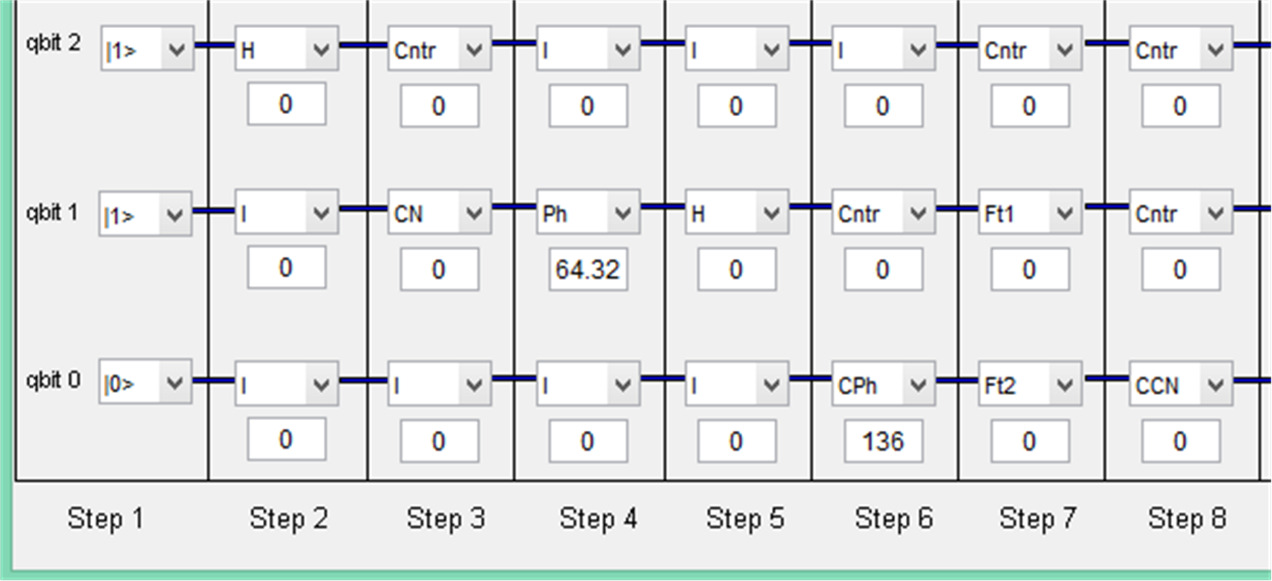Open the Ft2 gate dropdown on qbit 0
1272x581 pixels.
click(1029, 384)
